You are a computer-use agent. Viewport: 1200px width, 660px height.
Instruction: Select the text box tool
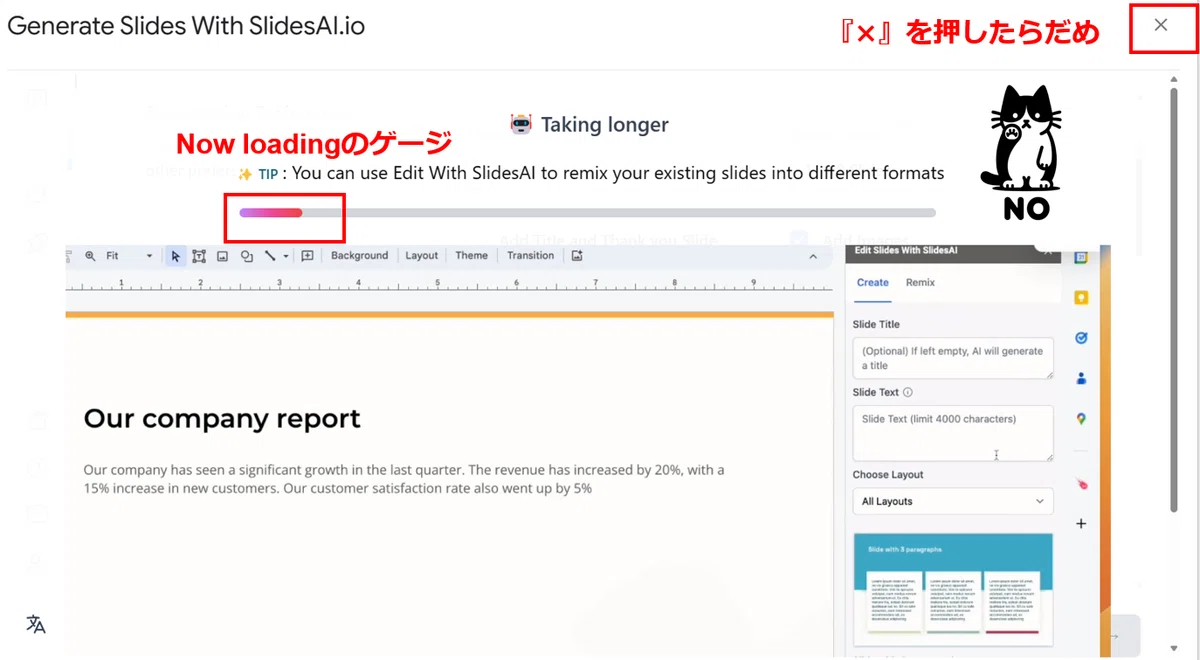click(x=199, y=256)
